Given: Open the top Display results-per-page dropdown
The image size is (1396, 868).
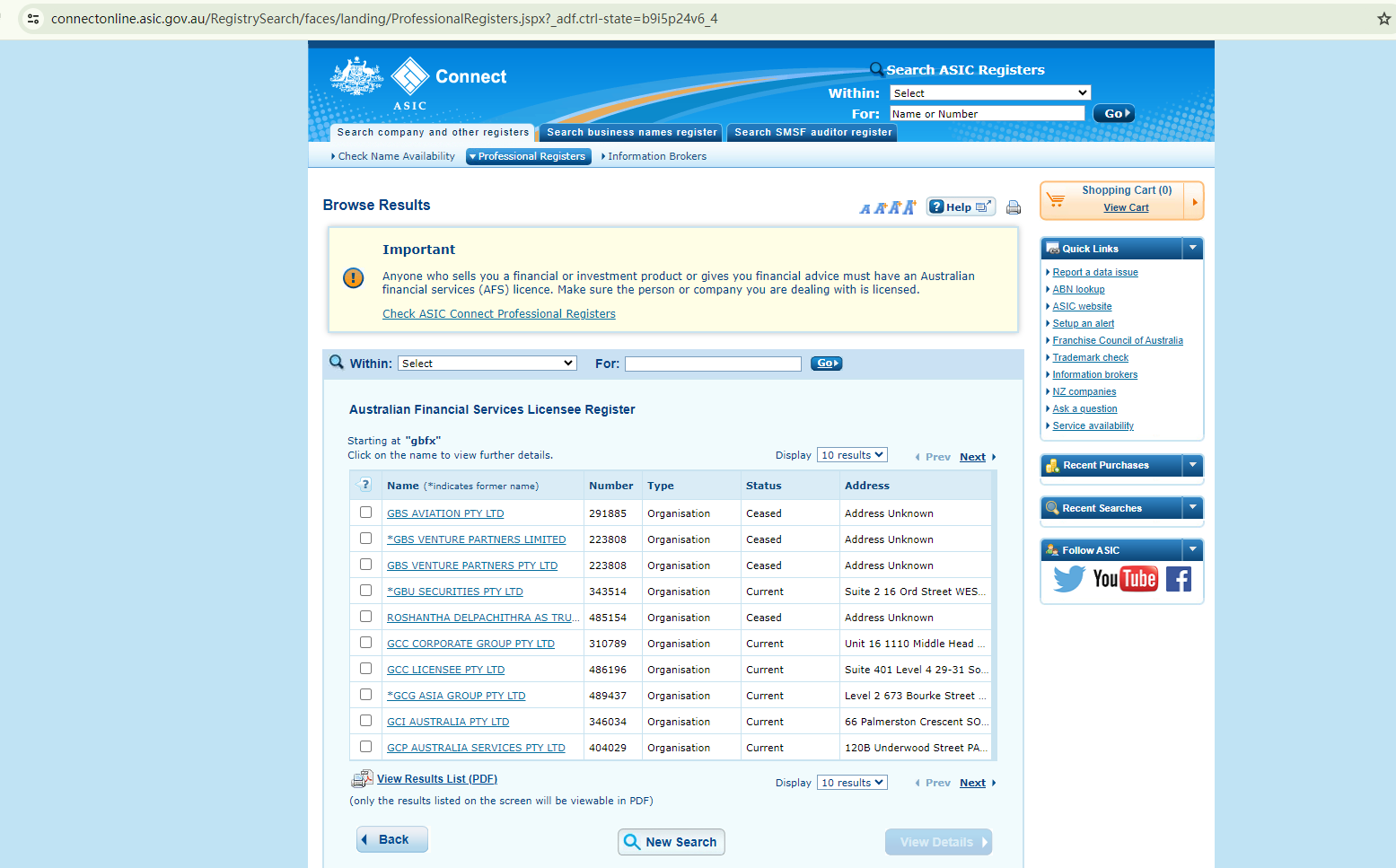Looking at the screenshot, I should click(852, 455).
